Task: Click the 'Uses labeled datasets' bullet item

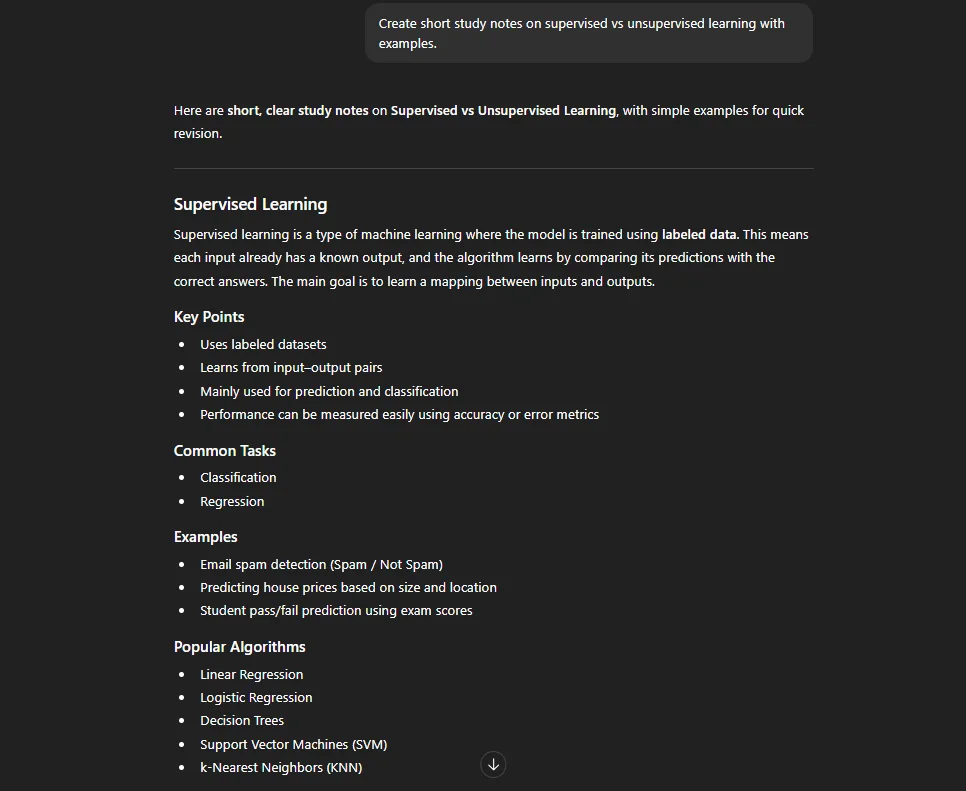Action: pos(263,344)
